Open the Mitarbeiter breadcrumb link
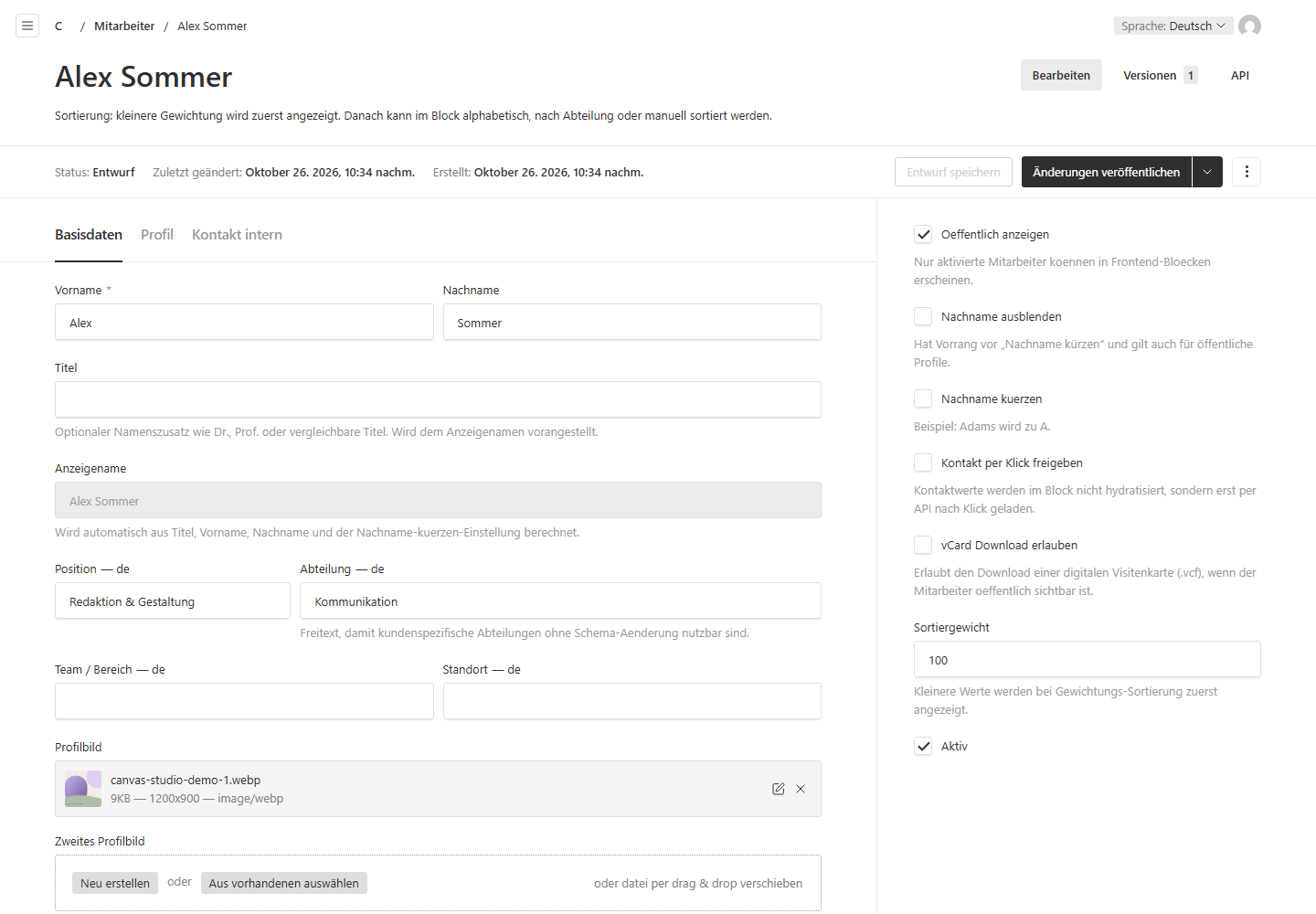Viewport: 1316px width, 914px height. [124, 27]
